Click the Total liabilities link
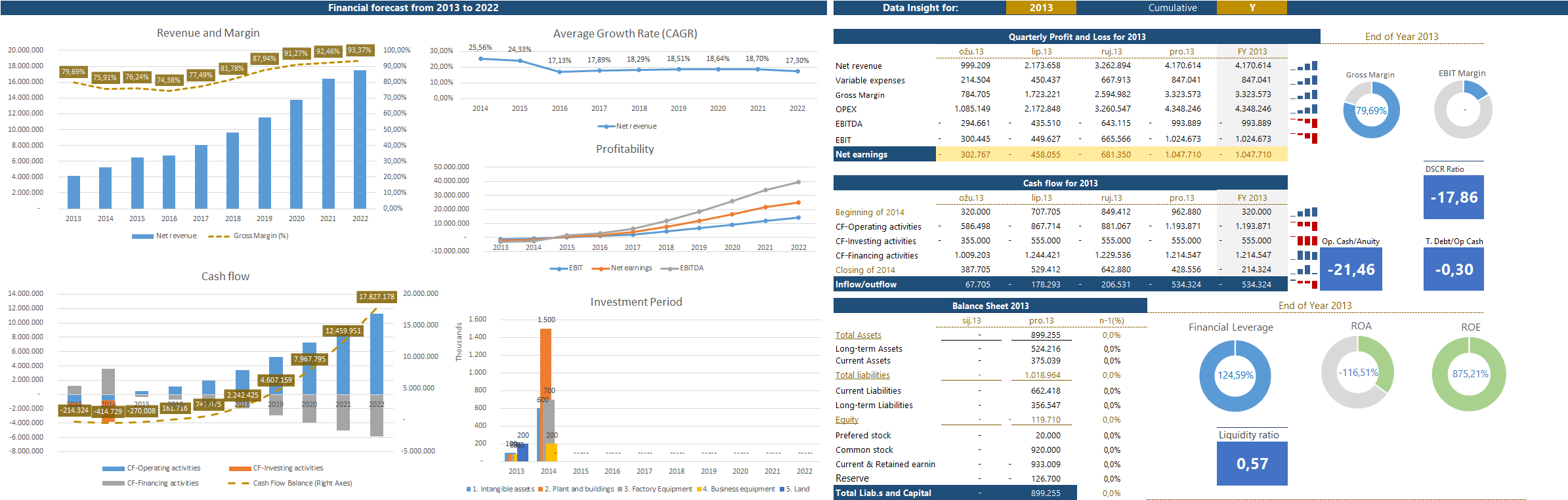This screenshot has height=500, width=1568. tap(862, 375)
